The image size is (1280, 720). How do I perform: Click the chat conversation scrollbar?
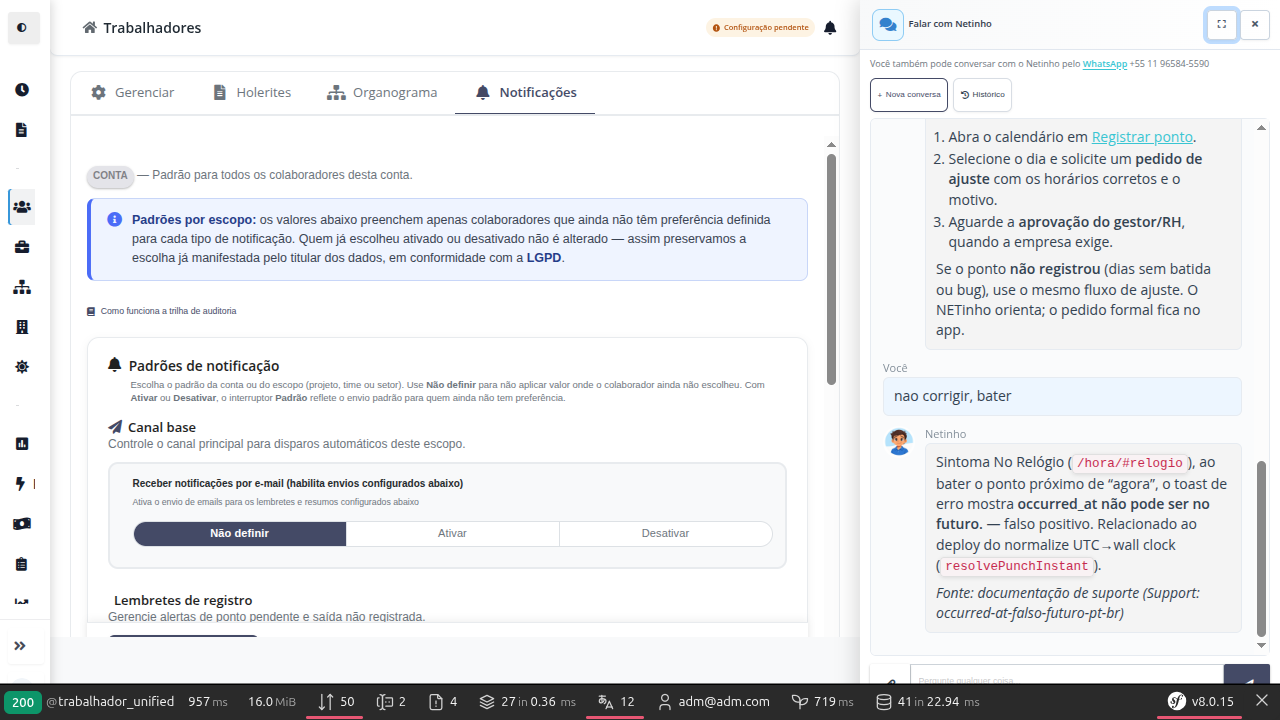coord(1261,547)
